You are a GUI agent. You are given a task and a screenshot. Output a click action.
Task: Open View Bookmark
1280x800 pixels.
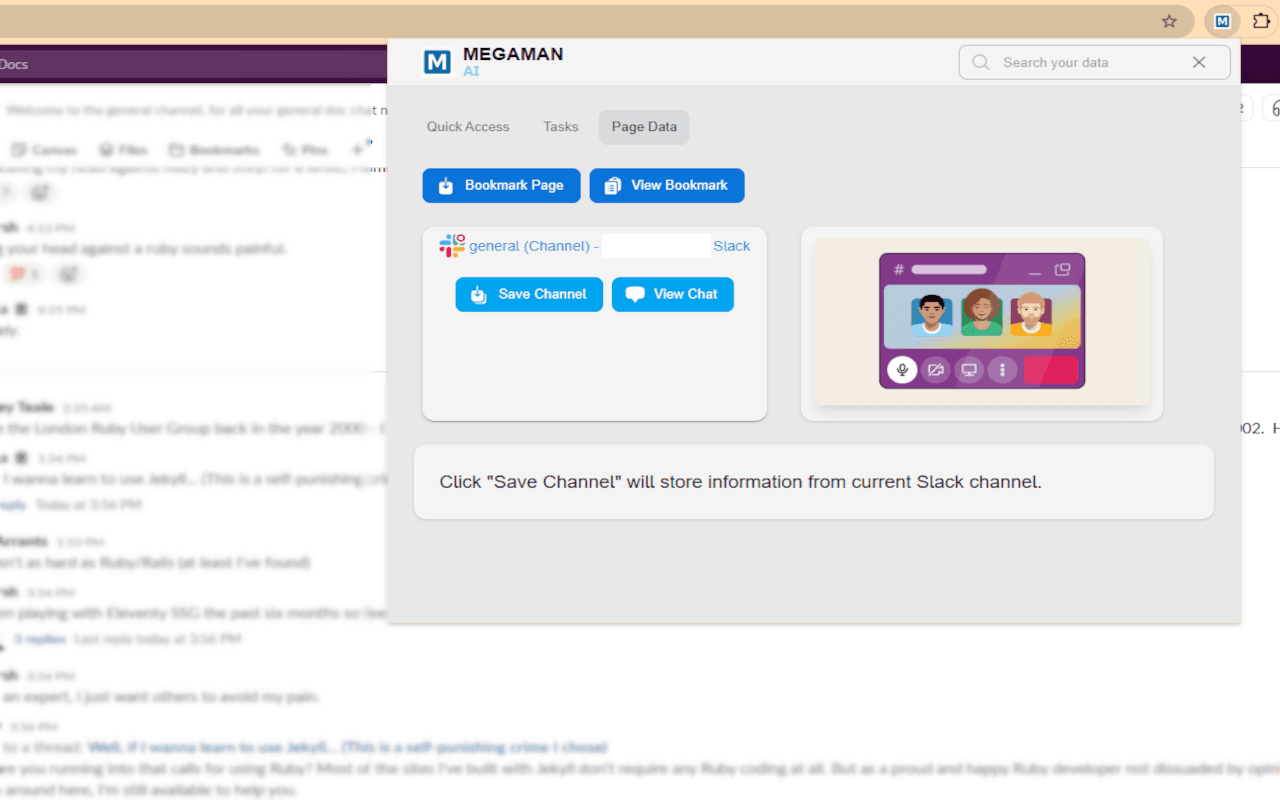(x=667, y=185)
